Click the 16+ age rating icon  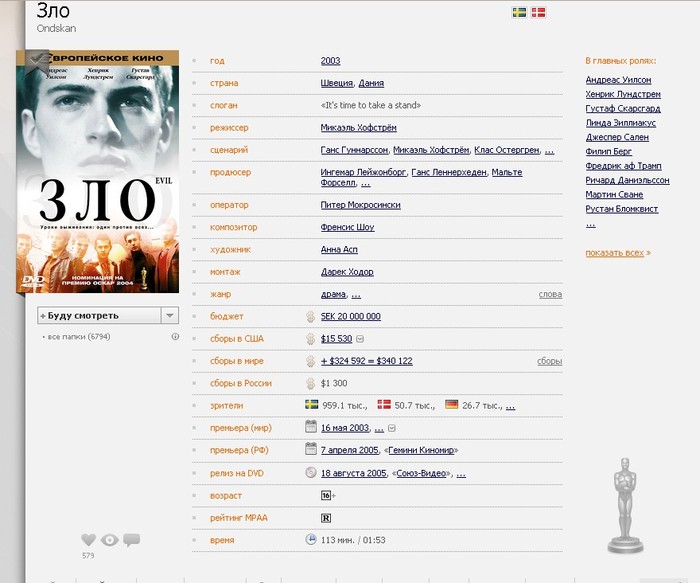(327, 496)
